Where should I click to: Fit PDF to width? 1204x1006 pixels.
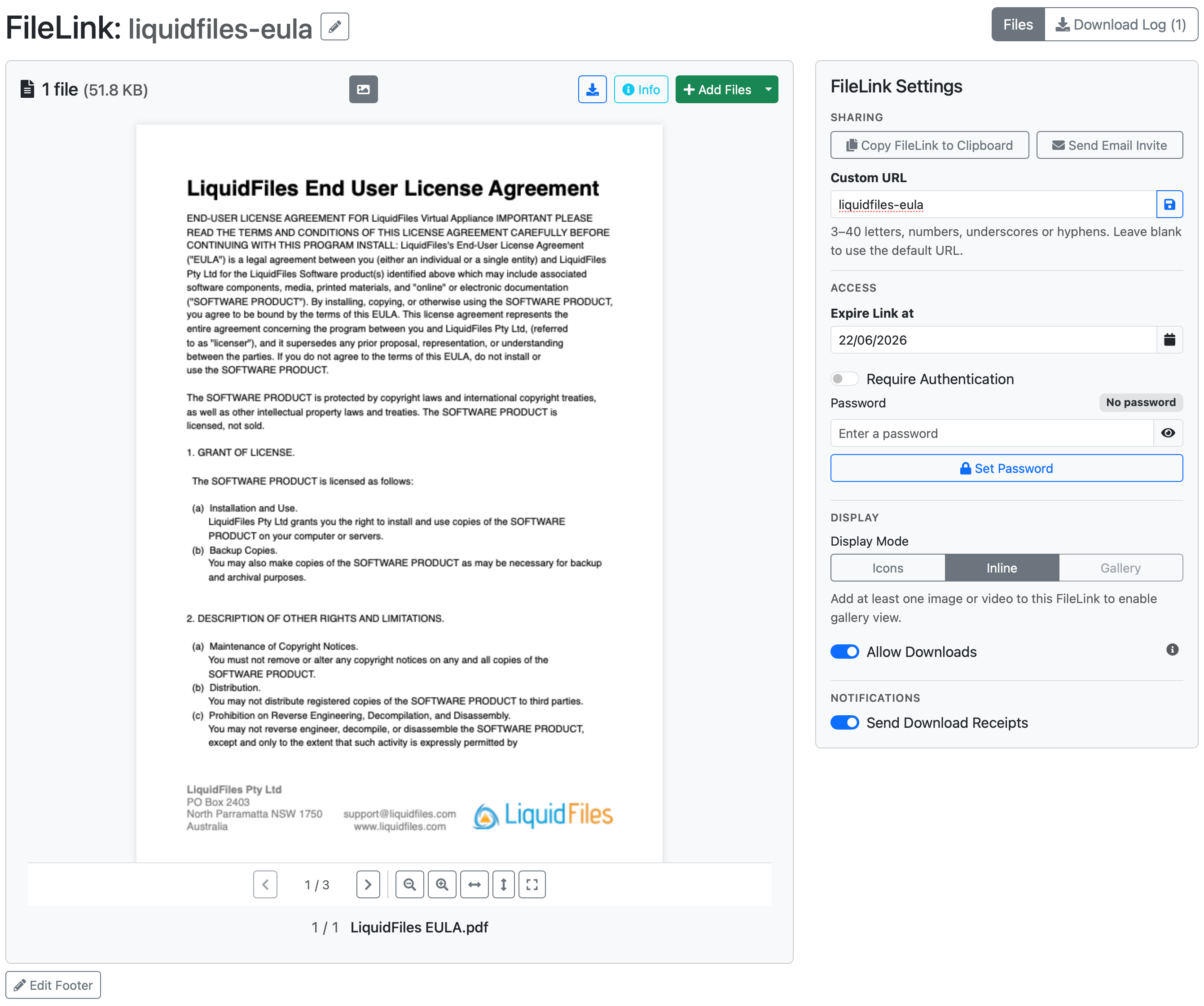tap(474, 884)
